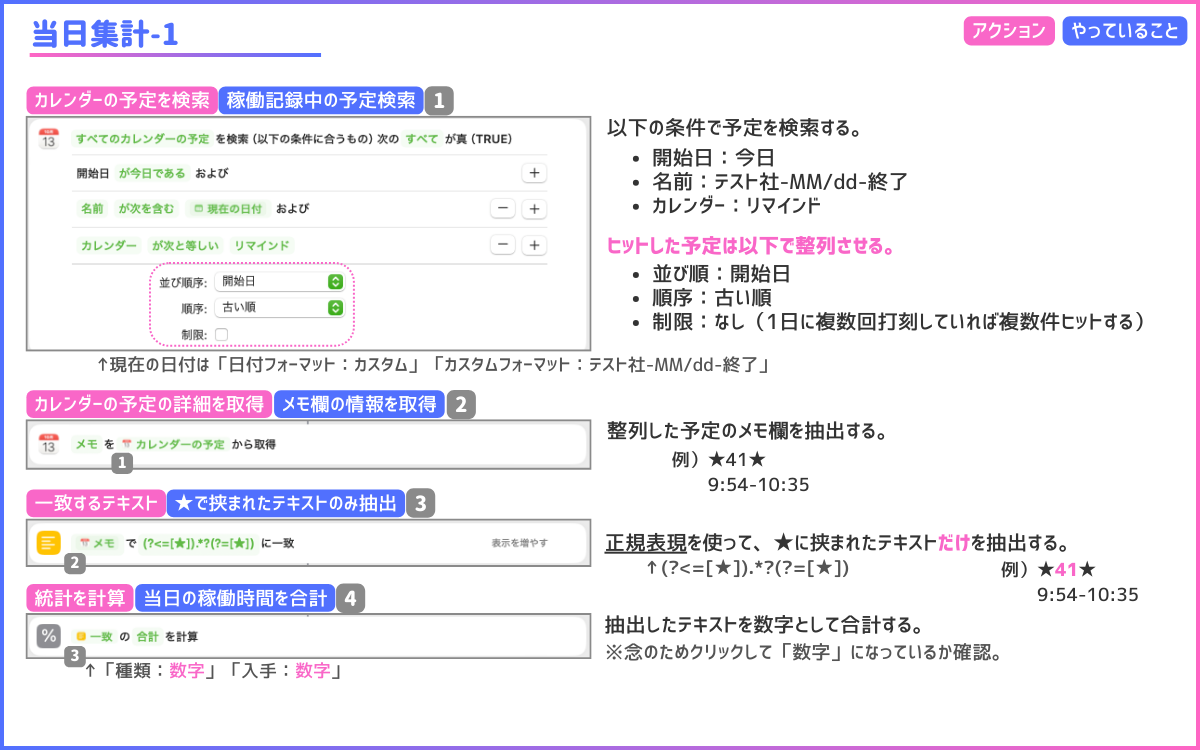
Task: Click the blue やっていること legend tag
Action: (1125, 31)
